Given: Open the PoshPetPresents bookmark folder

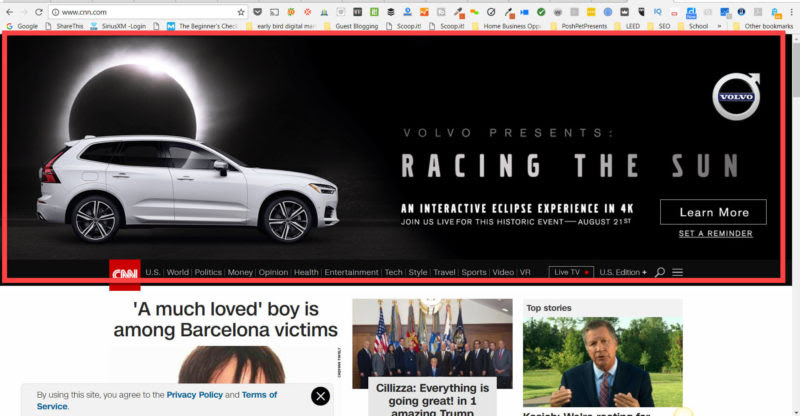Looking at the screenshot, I should (579, 26).
